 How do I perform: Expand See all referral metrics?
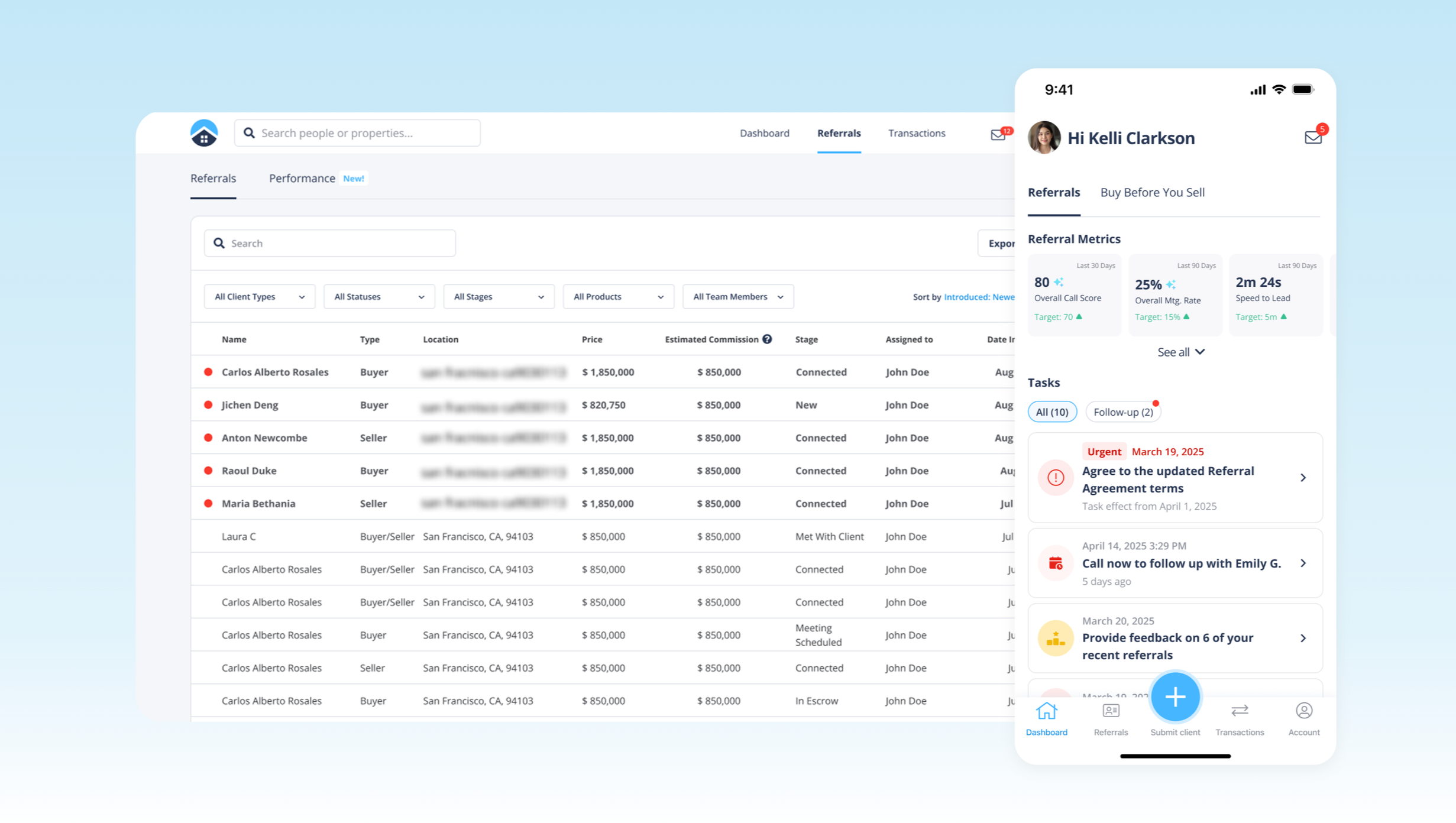pyautogui.click(x=1180, y=352)
